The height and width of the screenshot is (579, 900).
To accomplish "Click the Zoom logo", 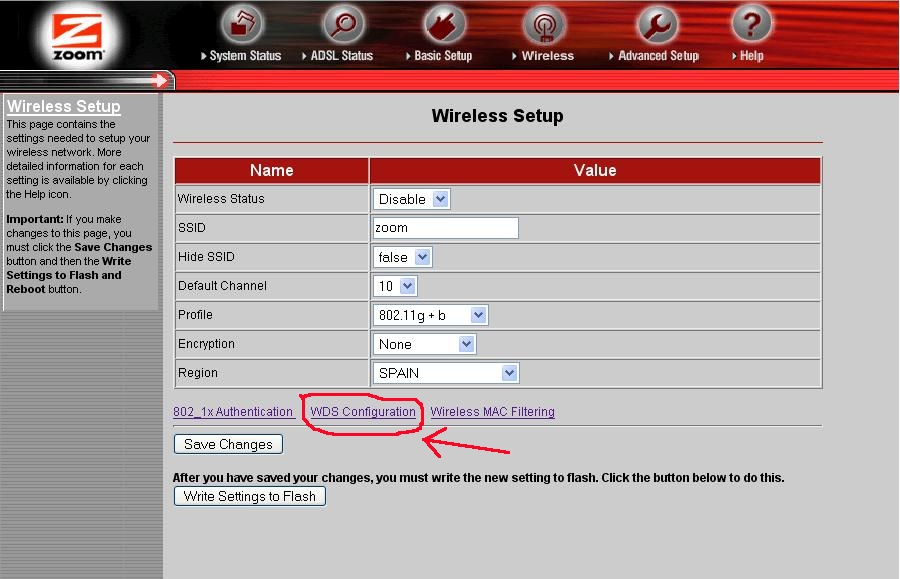I will pos(77,36).
